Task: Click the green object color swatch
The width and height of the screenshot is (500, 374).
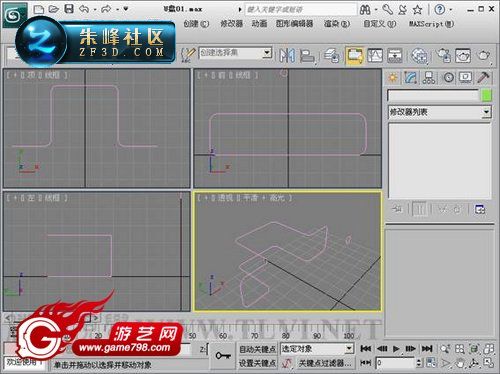Action: (486, 96)
